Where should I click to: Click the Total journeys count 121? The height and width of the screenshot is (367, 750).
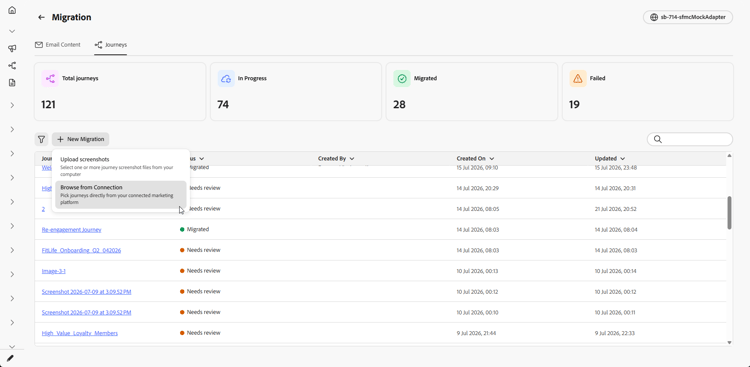[48, 104]
